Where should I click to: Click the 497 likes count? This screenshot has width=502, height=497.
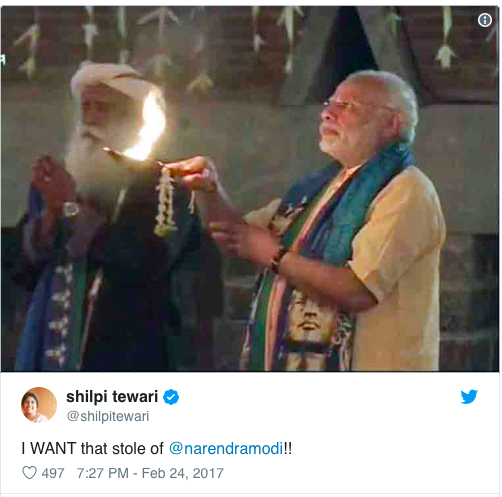(53, 473)
